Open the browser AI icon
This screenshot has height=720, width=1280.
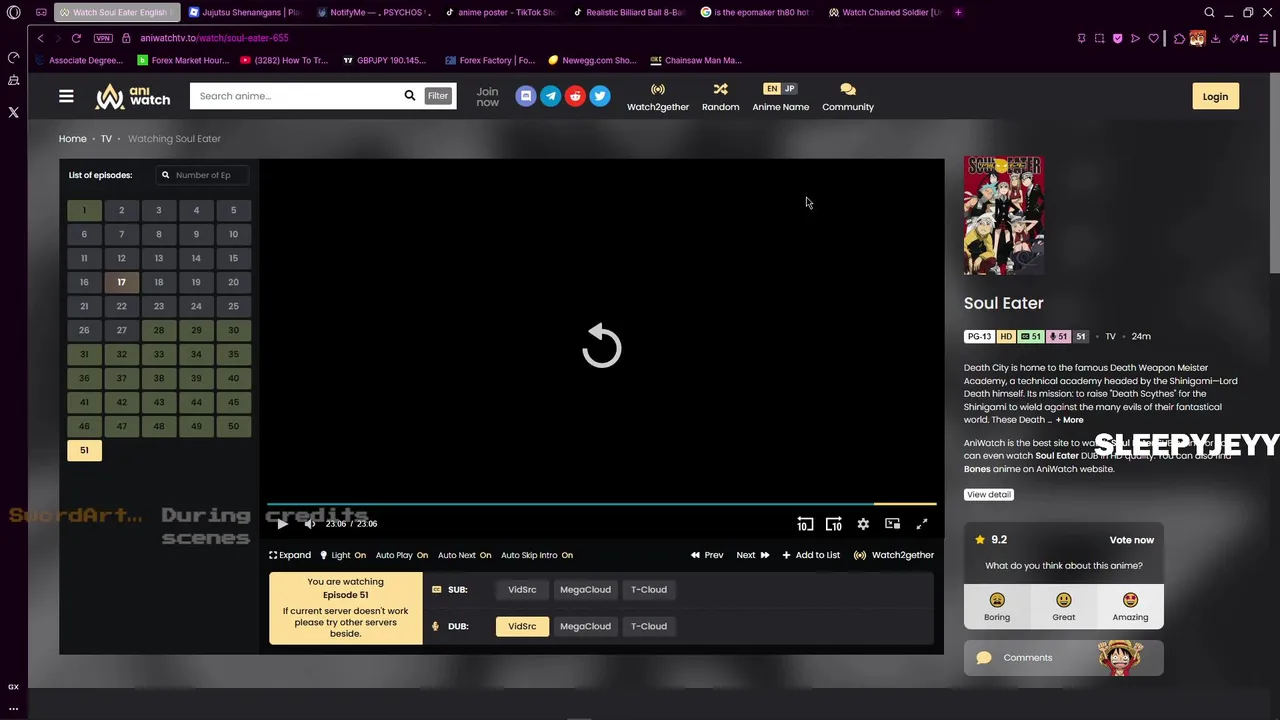click(1240, 38)
